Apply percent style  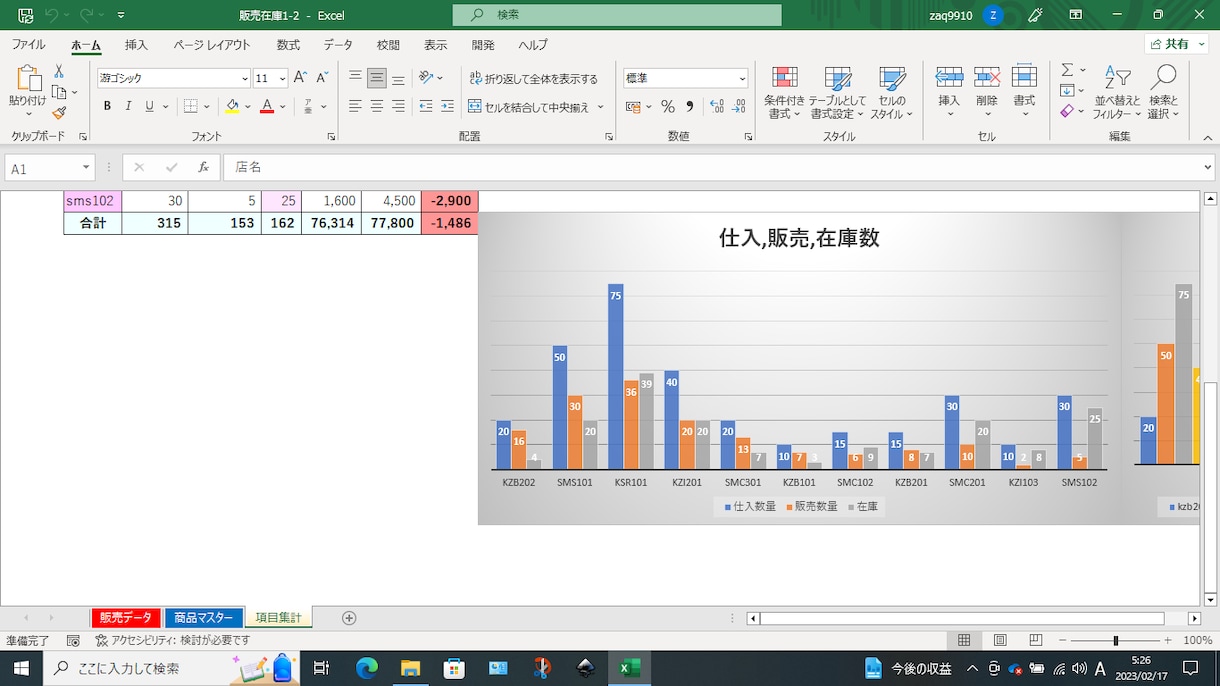[668, 106]
